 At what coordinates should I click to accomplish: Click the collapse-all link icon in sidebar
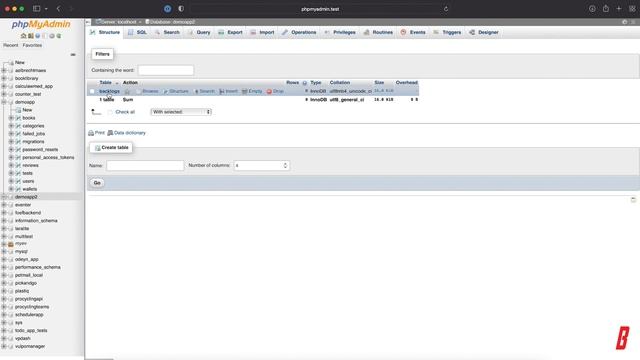[x=73, y=55]
